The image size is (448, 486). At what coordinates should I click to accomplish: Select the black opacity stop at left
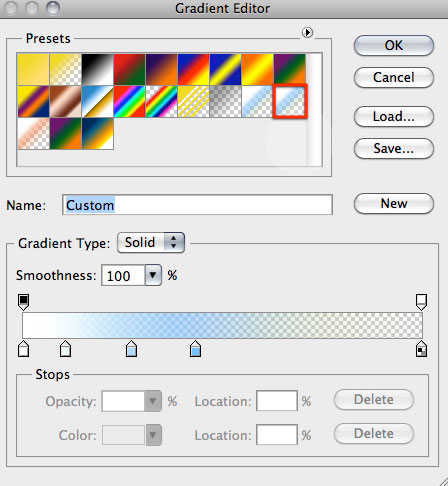coord(23,302)
